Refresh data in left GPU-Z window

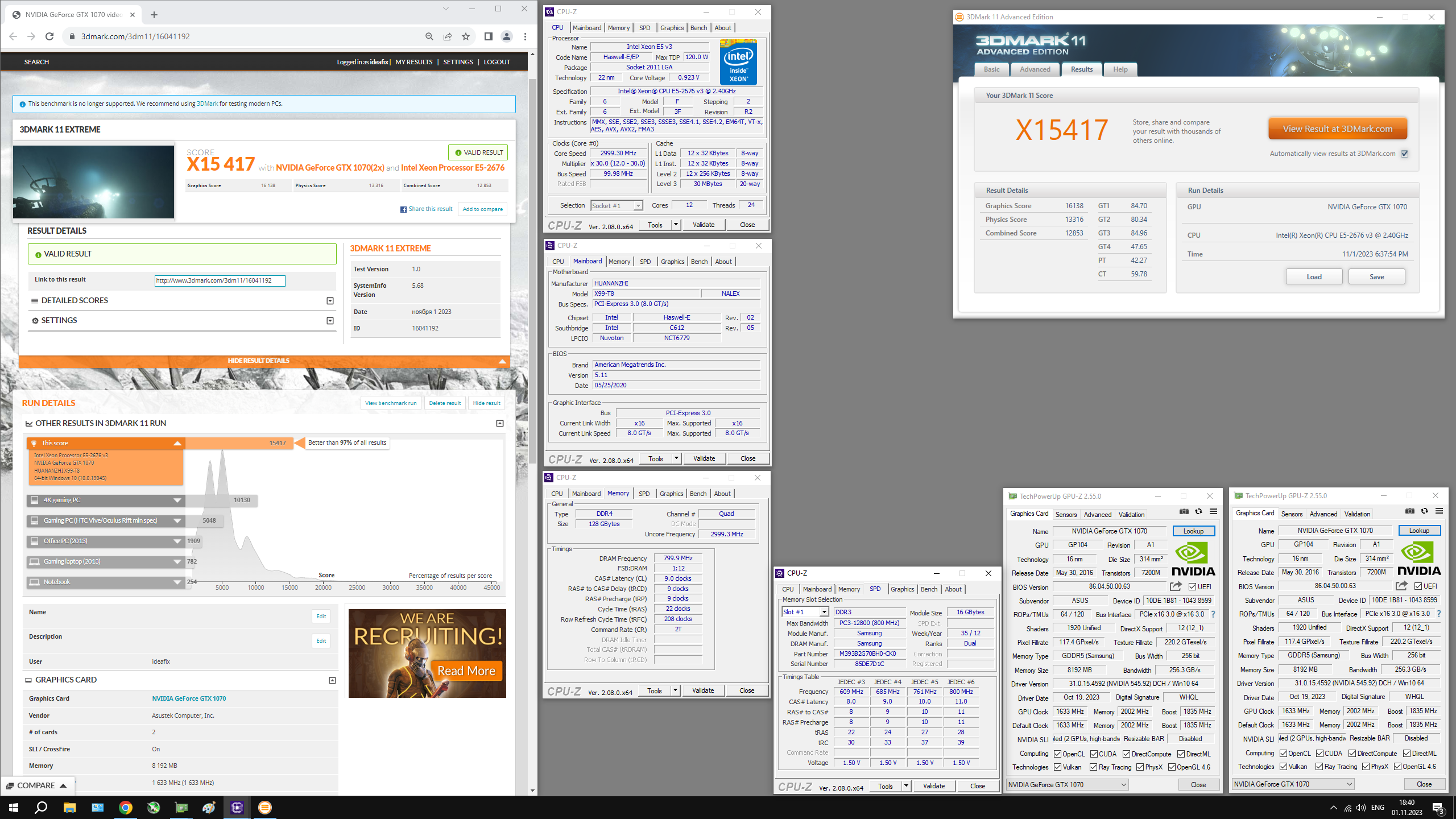1198,511
